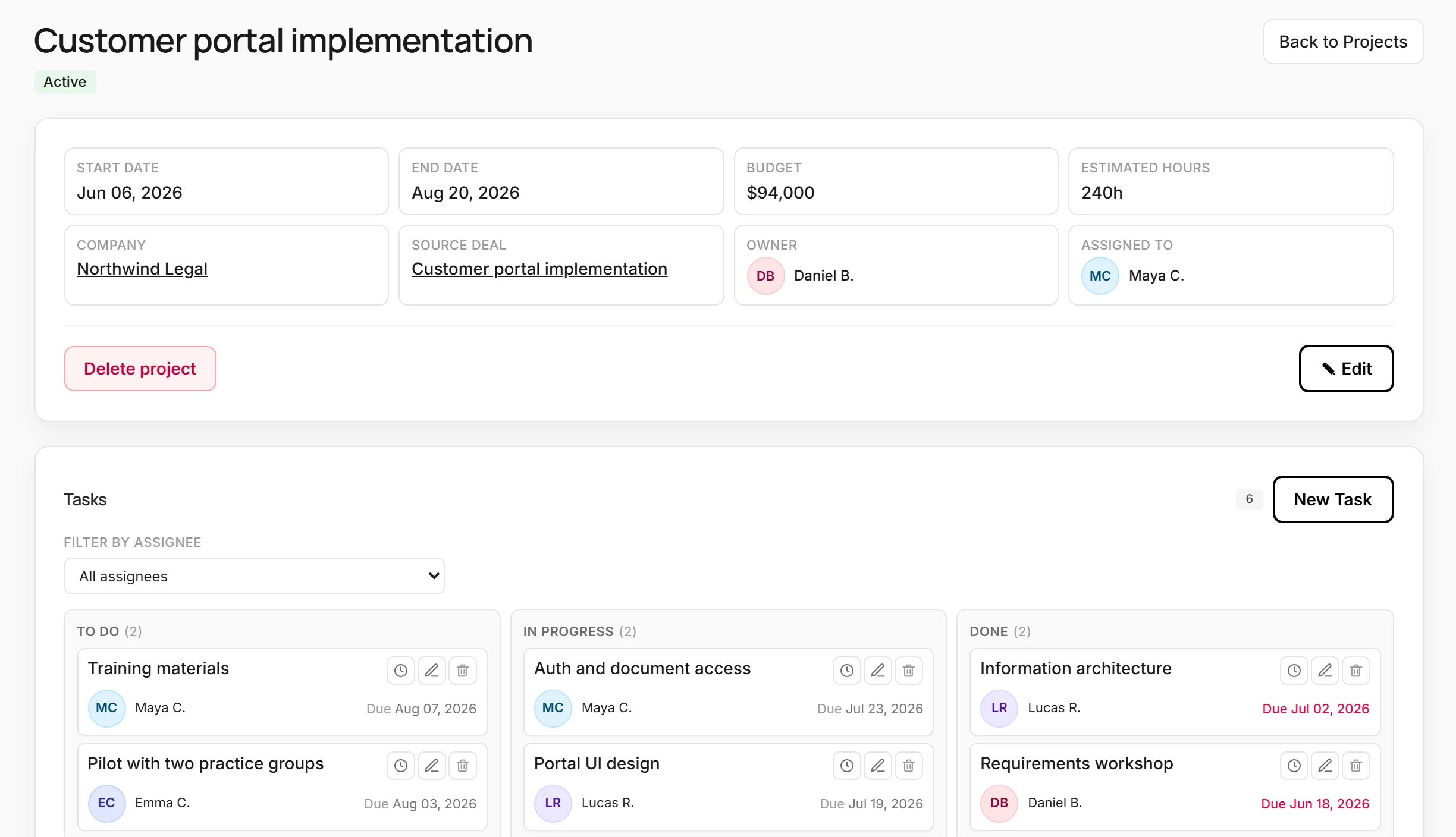Click the tasks count badge showing 6
Viewport: 1456px width, 837px height.
point(1249,499)
